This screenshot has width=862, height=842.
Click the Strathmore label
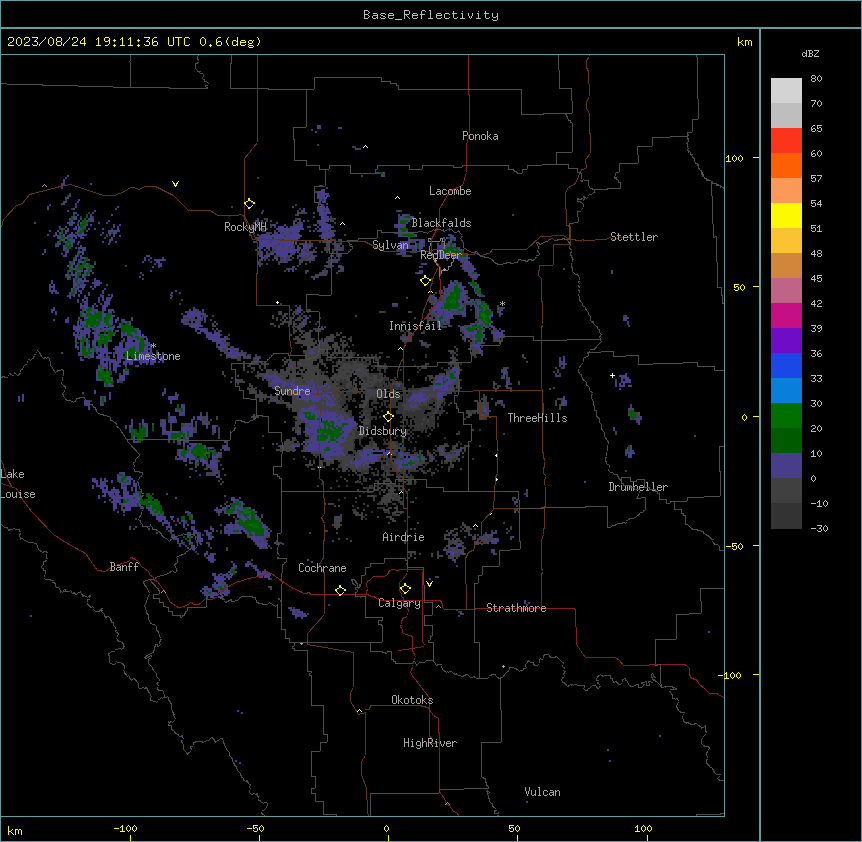[516, 608]
